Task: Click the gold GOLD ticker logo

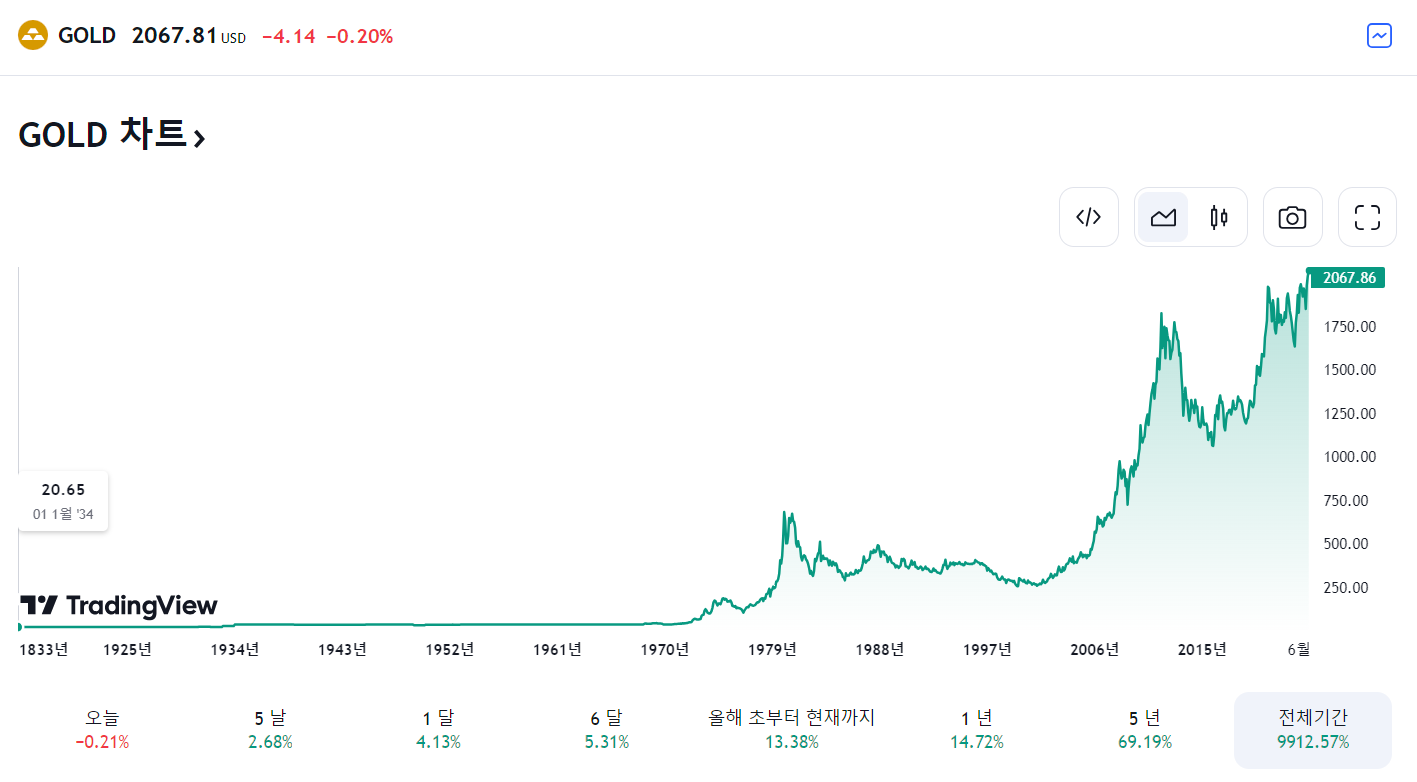Action: (31, 35)
